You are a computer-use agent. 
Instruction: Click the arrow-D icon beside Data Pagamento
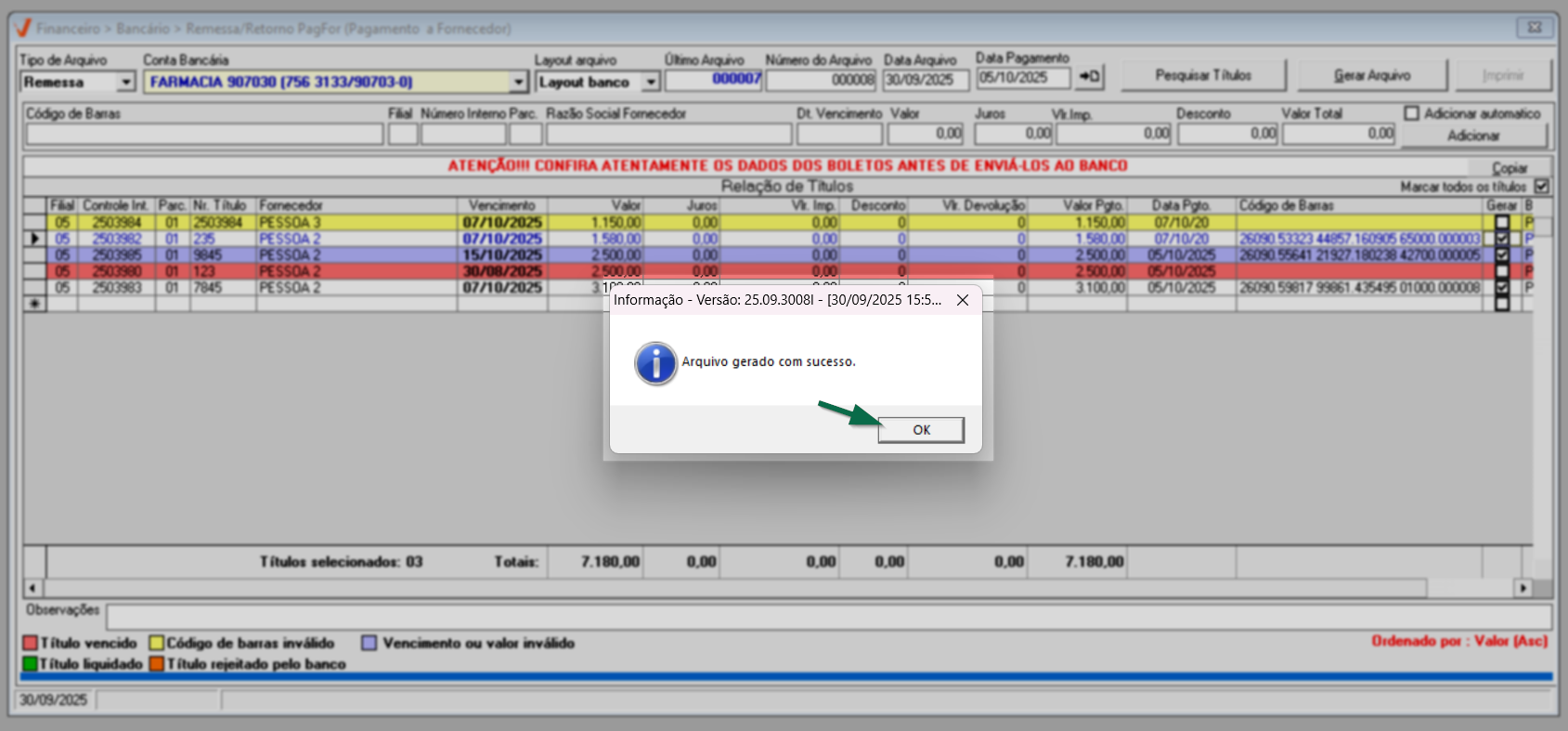click(x=1089, y=77)
